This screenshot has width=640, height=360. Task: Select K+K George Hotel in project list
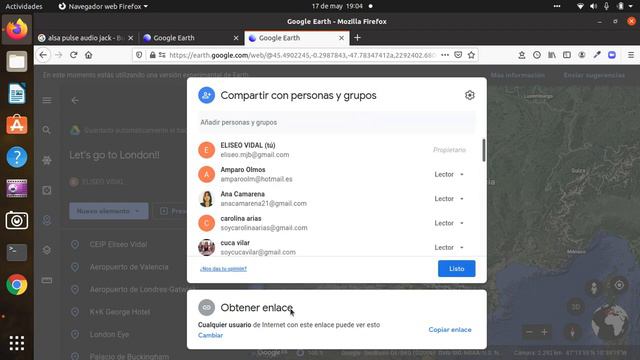120,312
